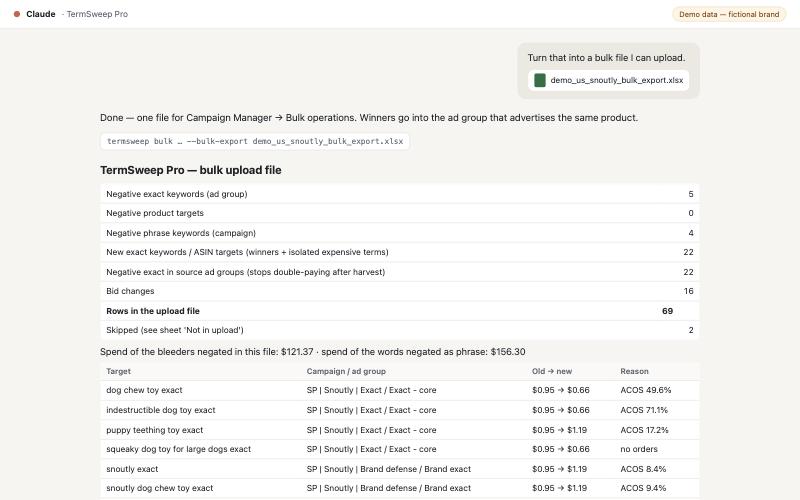The image size is (800, 500).
Task: Click the termsweep bulk command code block
Action: (255, 141)
